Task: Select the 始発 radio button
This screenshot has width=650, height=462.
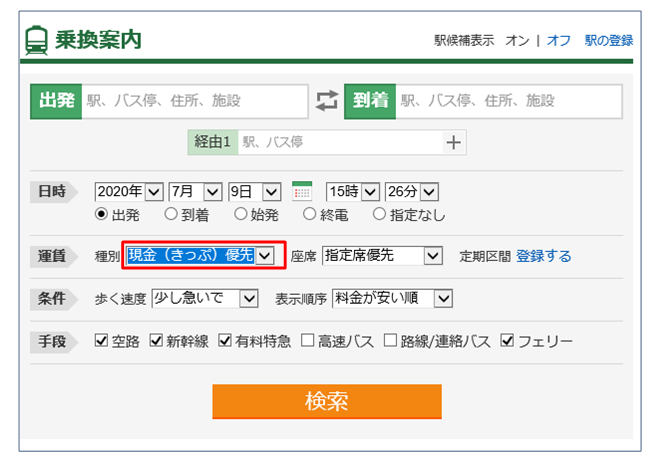Action: pyautogui.click(x=240, y=214)
